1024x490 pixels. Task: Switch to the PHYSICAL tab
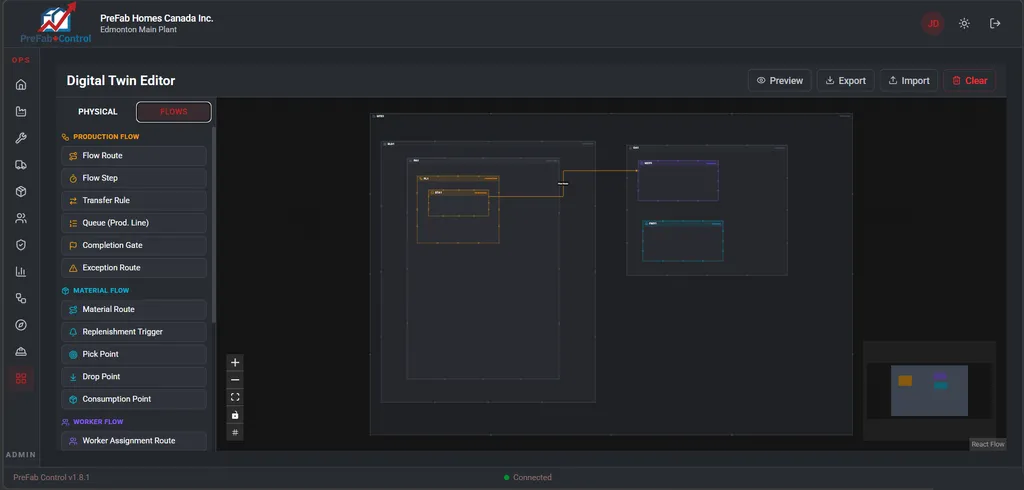point(98,112)
